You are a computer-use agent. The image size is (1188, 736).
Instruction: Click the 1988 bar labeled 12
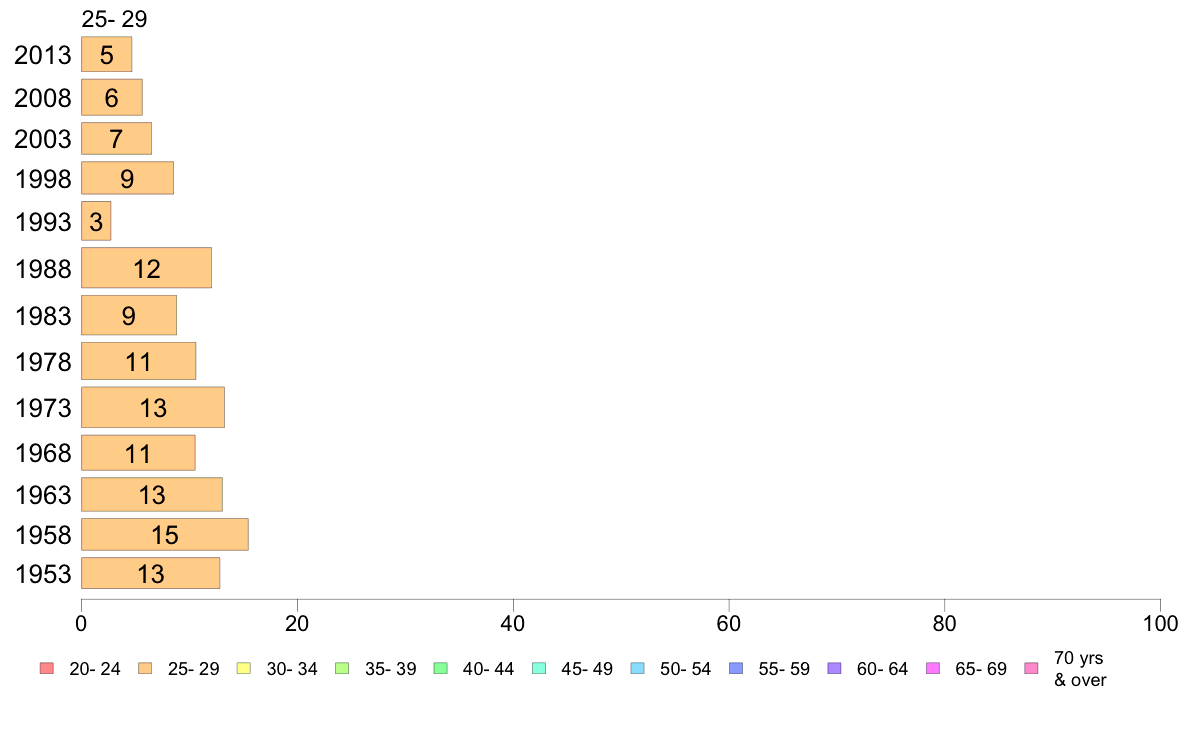(x=146, y=268)
